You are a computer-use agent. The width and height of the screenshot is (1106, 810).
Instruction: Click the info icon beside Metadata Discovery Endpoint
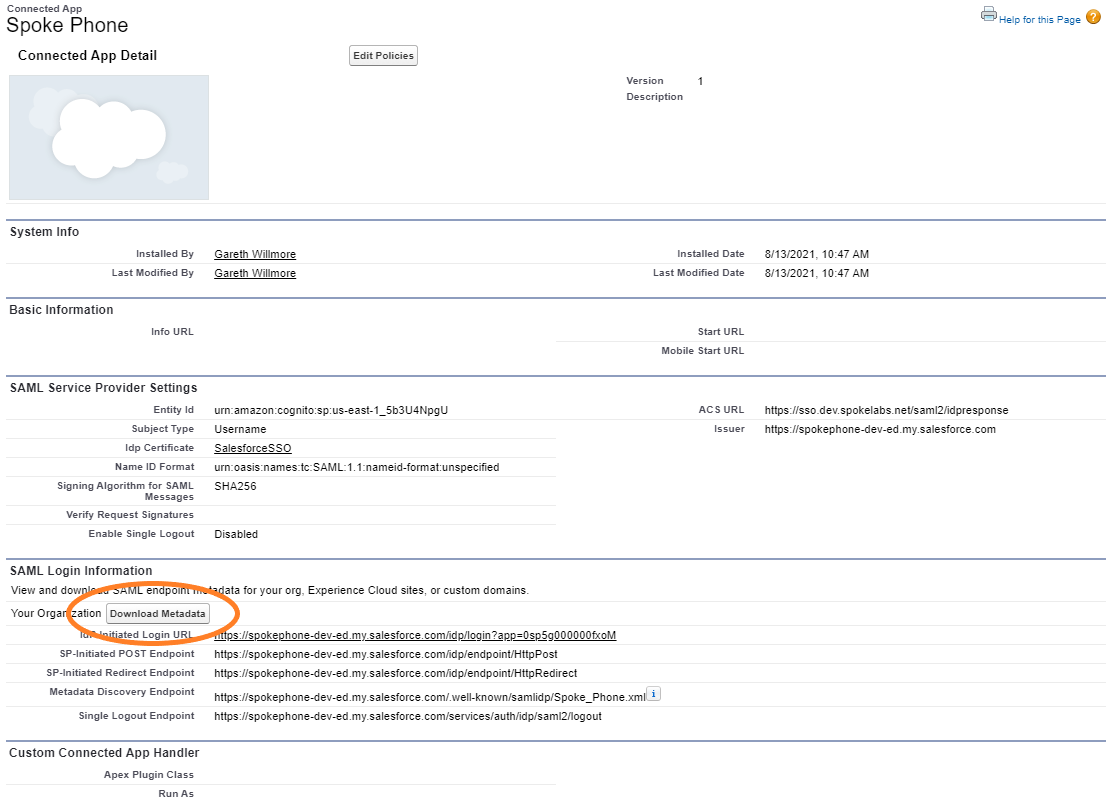[654, 694]
